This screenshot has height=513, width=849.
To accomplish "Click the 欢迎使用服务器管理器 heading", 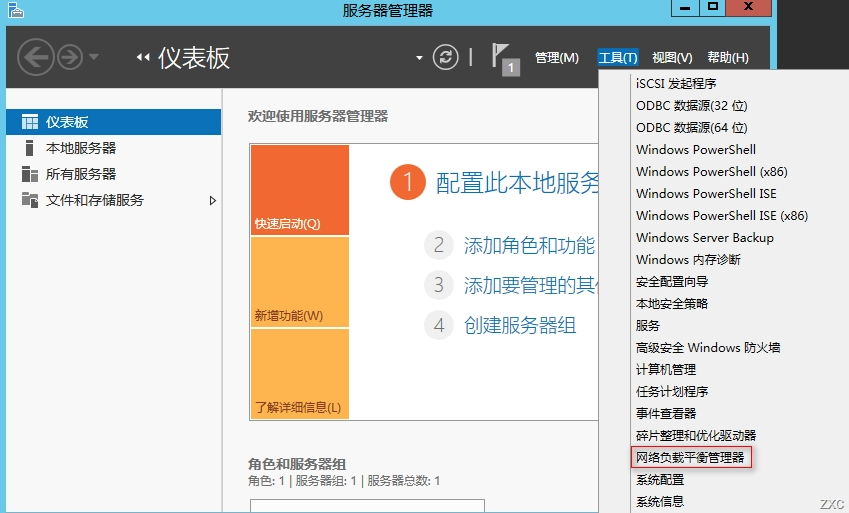I will tap(318, 116).
